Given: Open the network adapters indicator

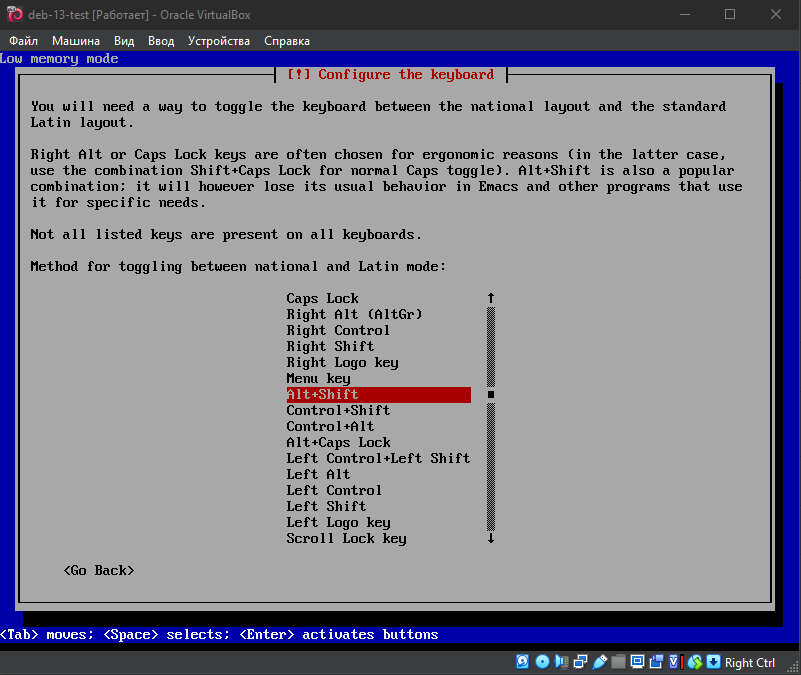Looking at the screenshot, I should click(580, 662).
